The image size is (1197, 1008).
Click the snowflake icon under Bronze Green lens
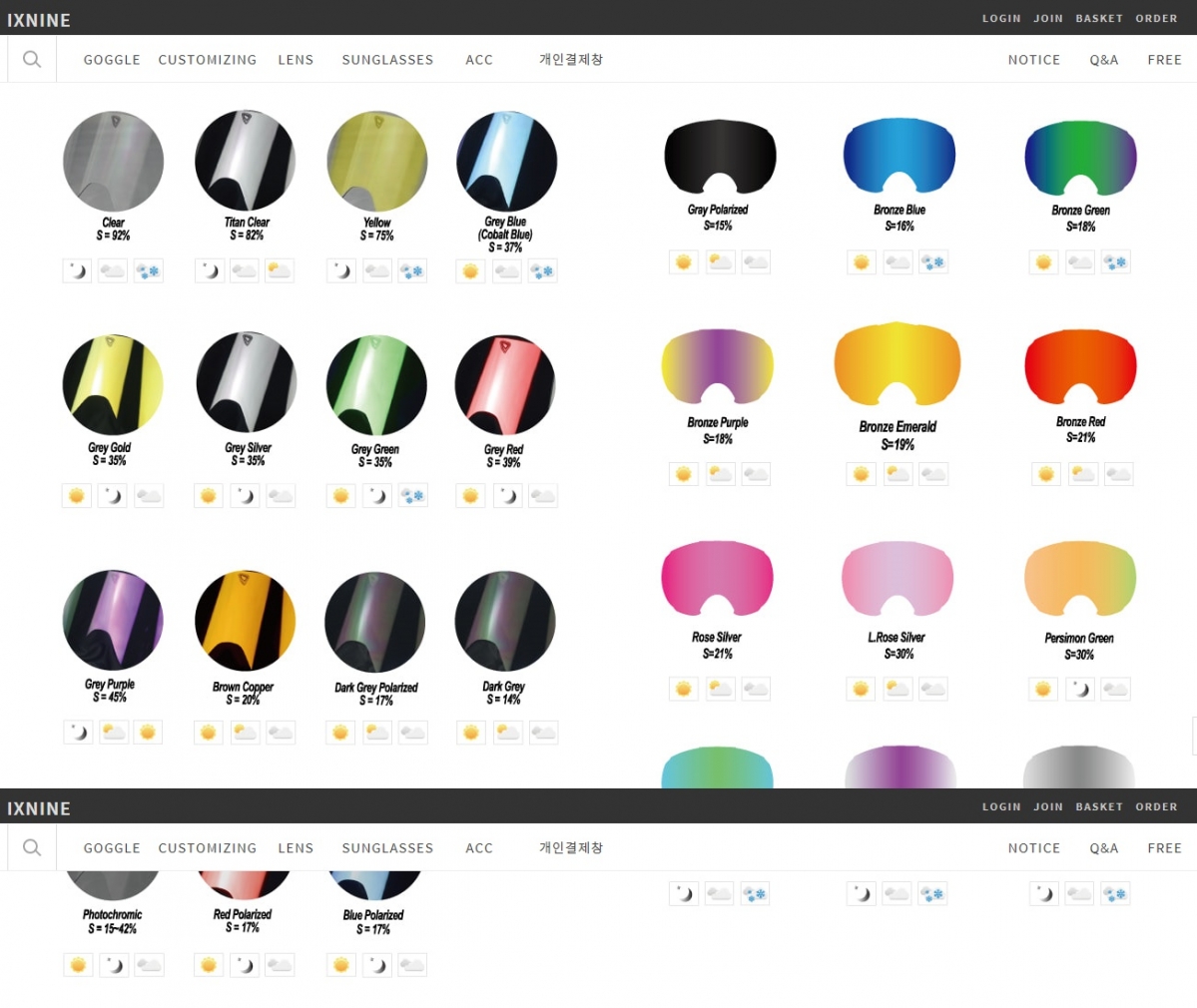pyautogui.click(x=1115, y=262)
